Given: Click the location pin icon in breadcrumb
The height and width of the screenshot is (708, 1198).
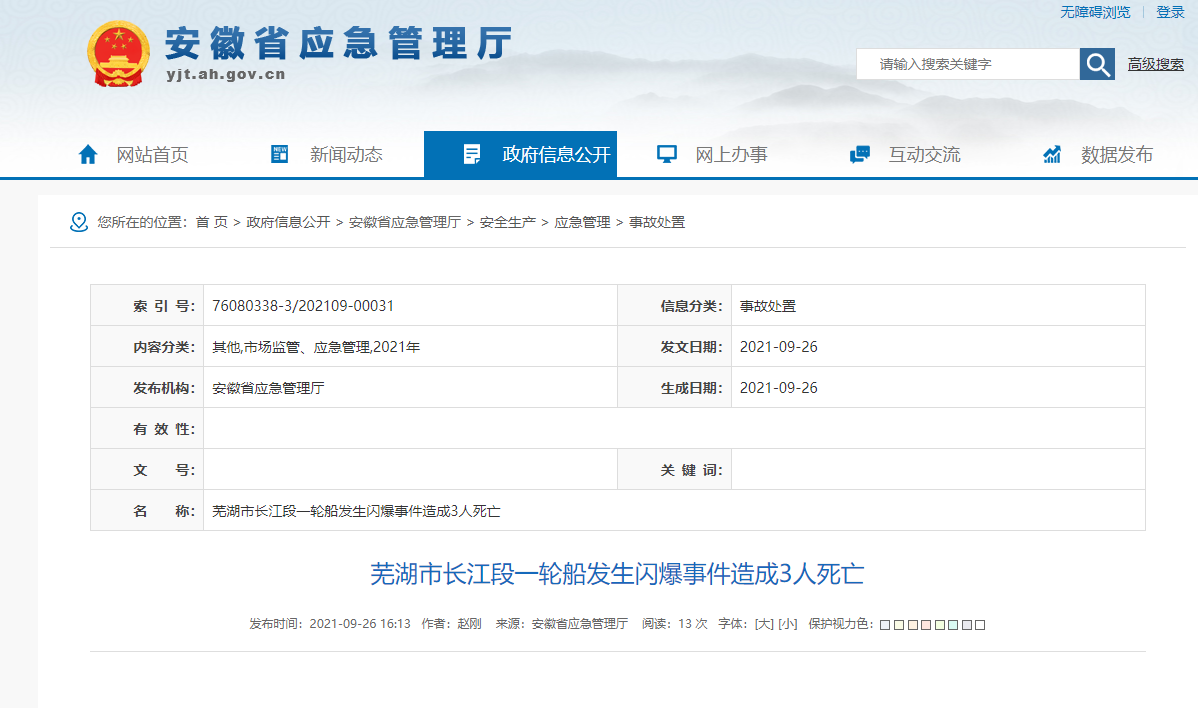Looking at the screenshot, I should [79, 222].
